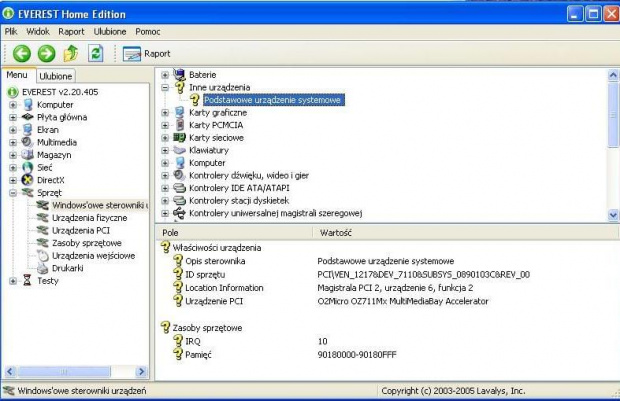Expand Karty graficzne category

[165, 113]
